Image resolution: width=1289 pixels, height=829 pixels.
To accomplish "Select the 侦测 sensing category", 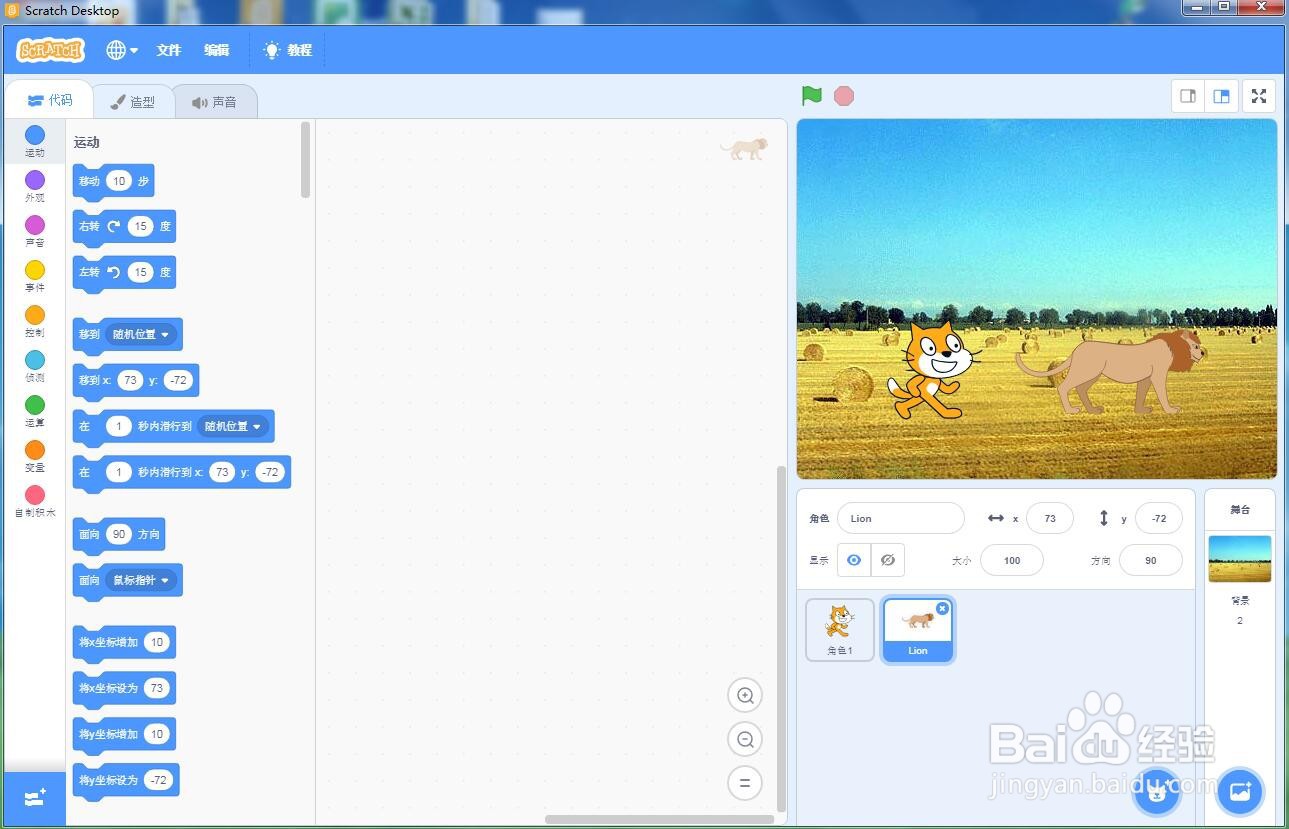I will click(35, 366).
